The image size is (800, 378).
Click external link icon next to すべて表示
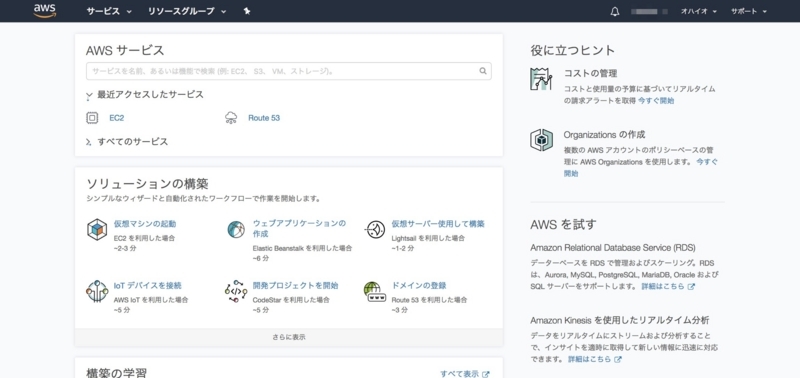pos(486,374)
